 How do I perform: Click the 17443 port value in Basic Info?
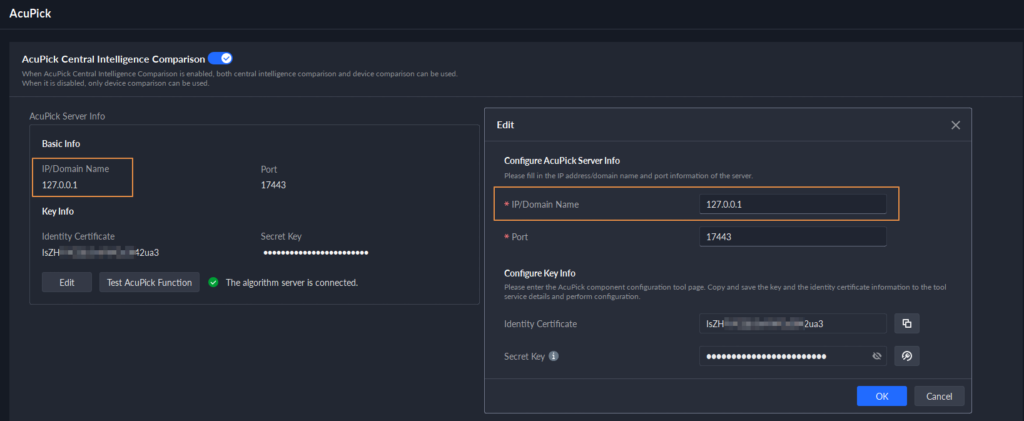(x=275, y=184)
